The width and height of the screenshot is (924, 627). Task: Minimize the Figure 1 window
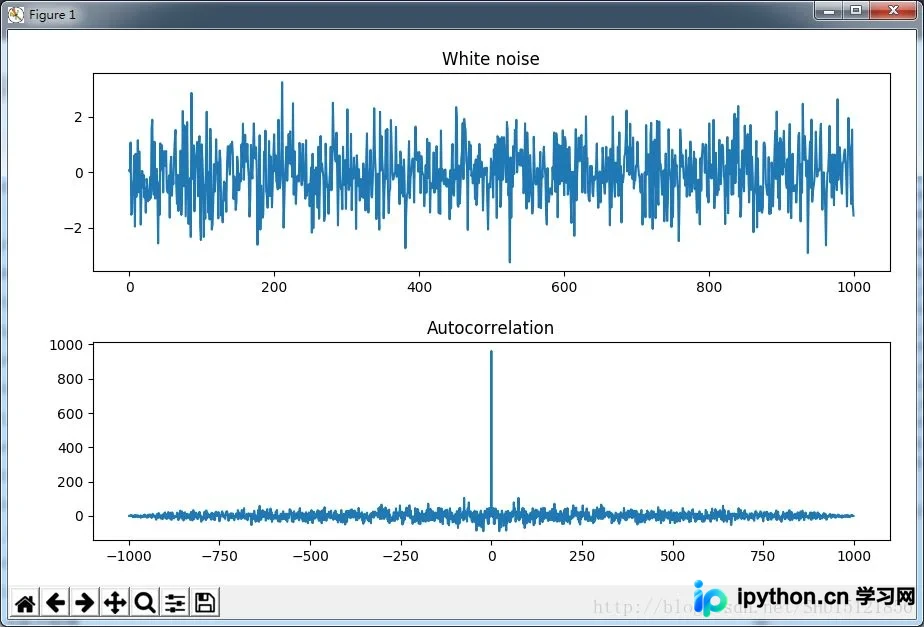point(829,11)
